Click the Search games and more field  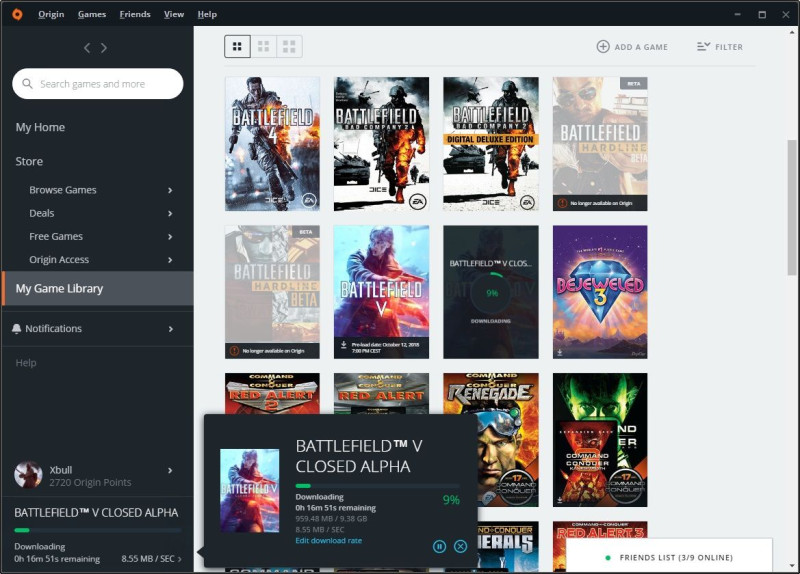pyautogui.click(x=97, y=84)
